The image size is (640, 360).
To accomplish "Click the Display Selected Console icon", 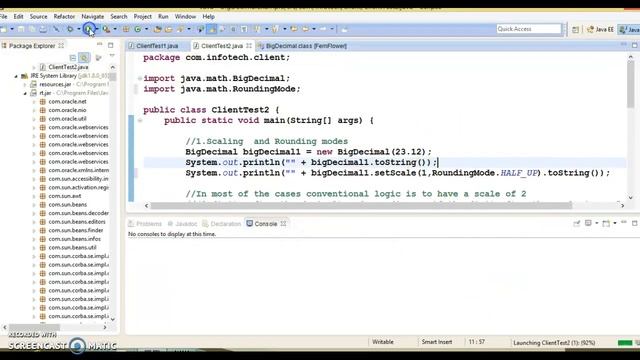I will [x=588, y=223].
